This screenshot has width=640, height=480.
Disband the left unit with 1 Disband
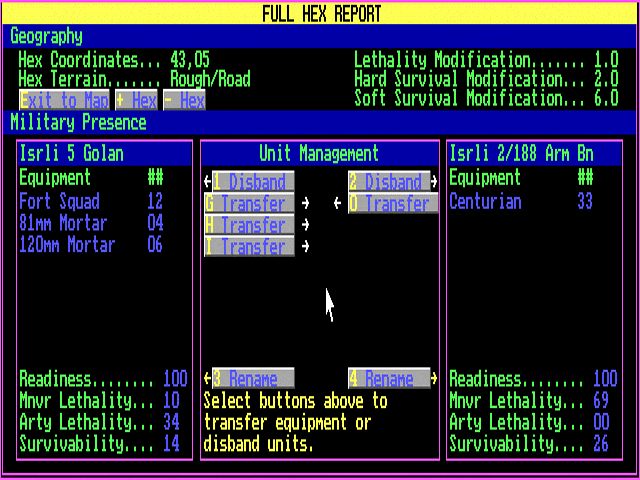[249, 182]
